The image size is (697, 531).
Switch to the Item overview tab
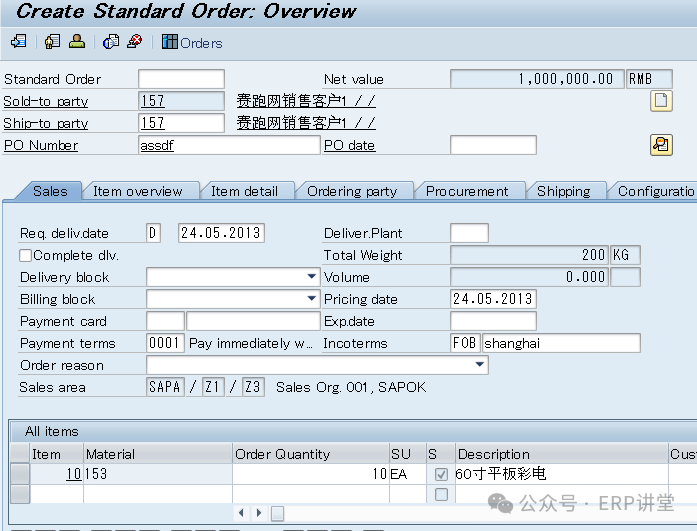pos(138,191)
